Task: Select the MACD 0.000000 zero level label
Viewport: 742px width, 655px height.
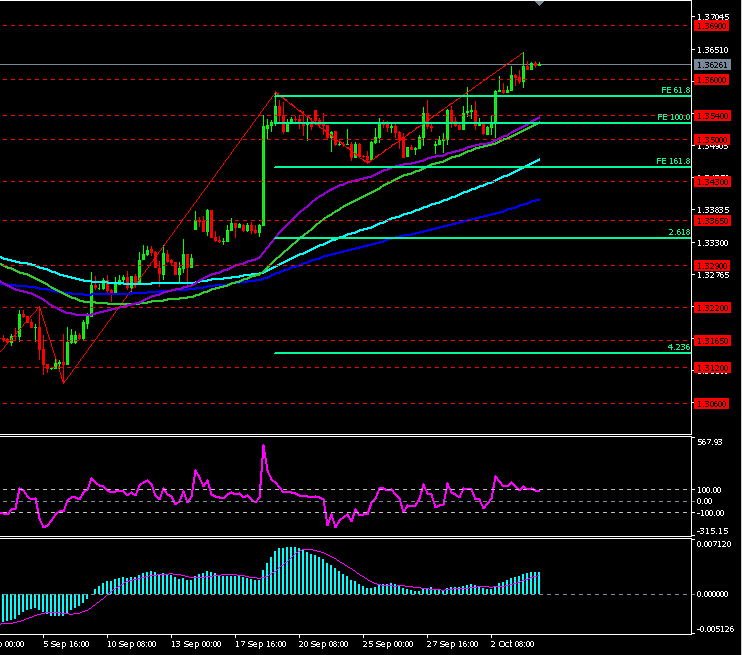Action: 712,594
